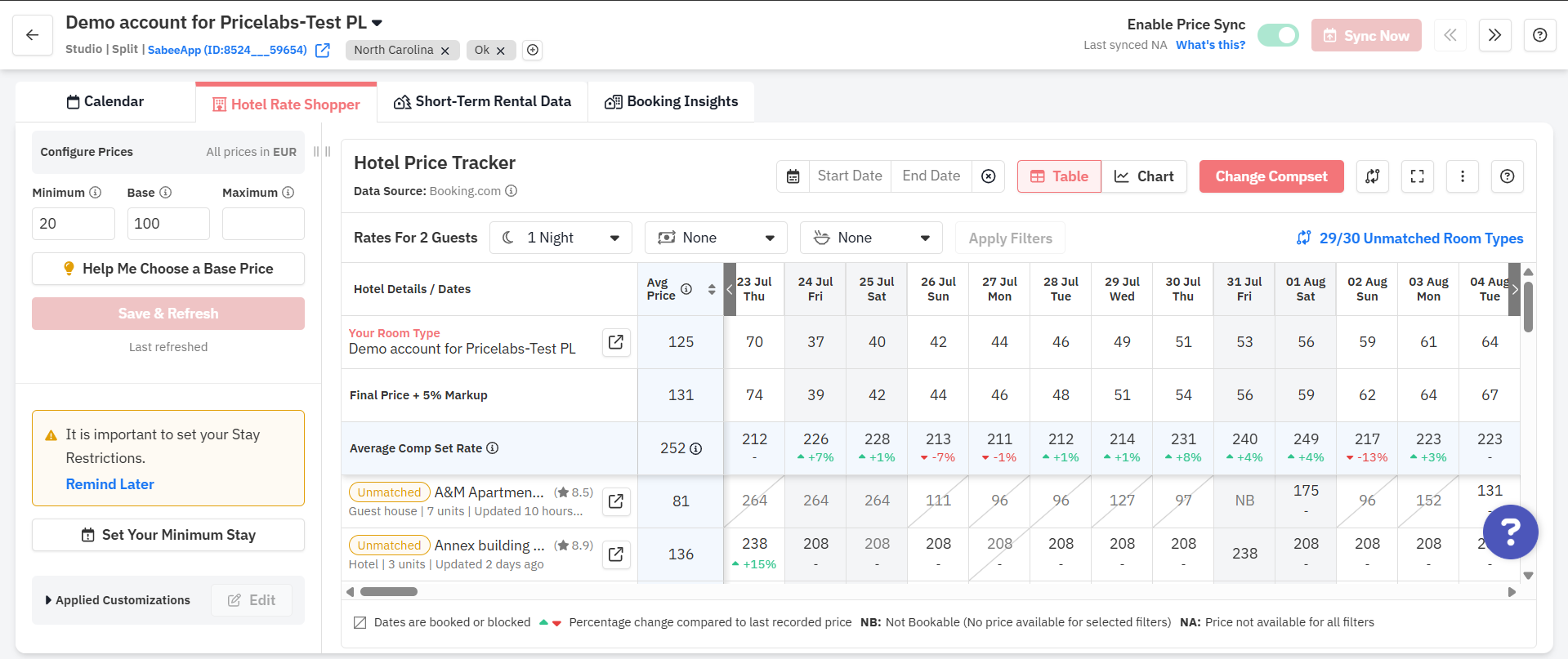The width and height of the screenshot is (1568, 659).
Task: Toggle fullscreen for Hotel Price Tracker
Action: coord(1418,176)
